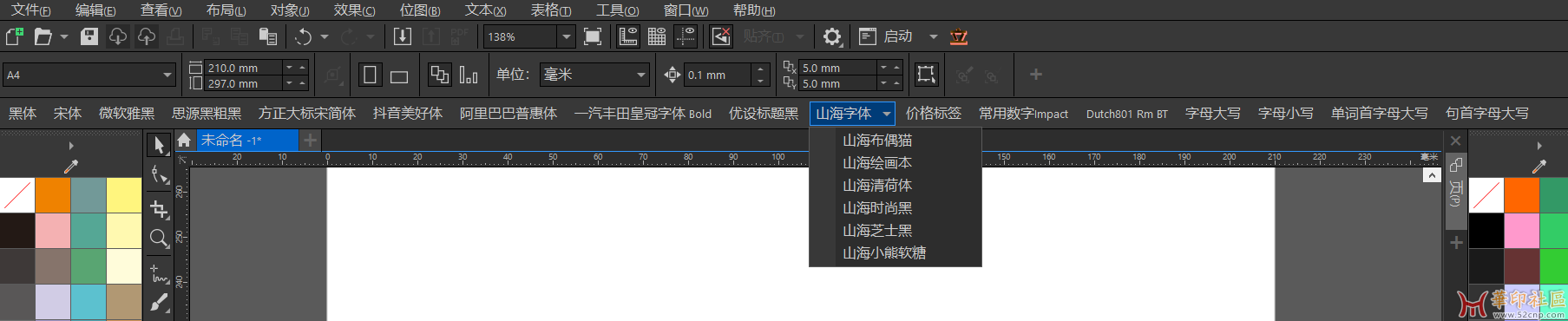The height and width of the screenshot is (321, 1568).
Task: Click the orange crown store icon
Action: click(x=959, y=36)
